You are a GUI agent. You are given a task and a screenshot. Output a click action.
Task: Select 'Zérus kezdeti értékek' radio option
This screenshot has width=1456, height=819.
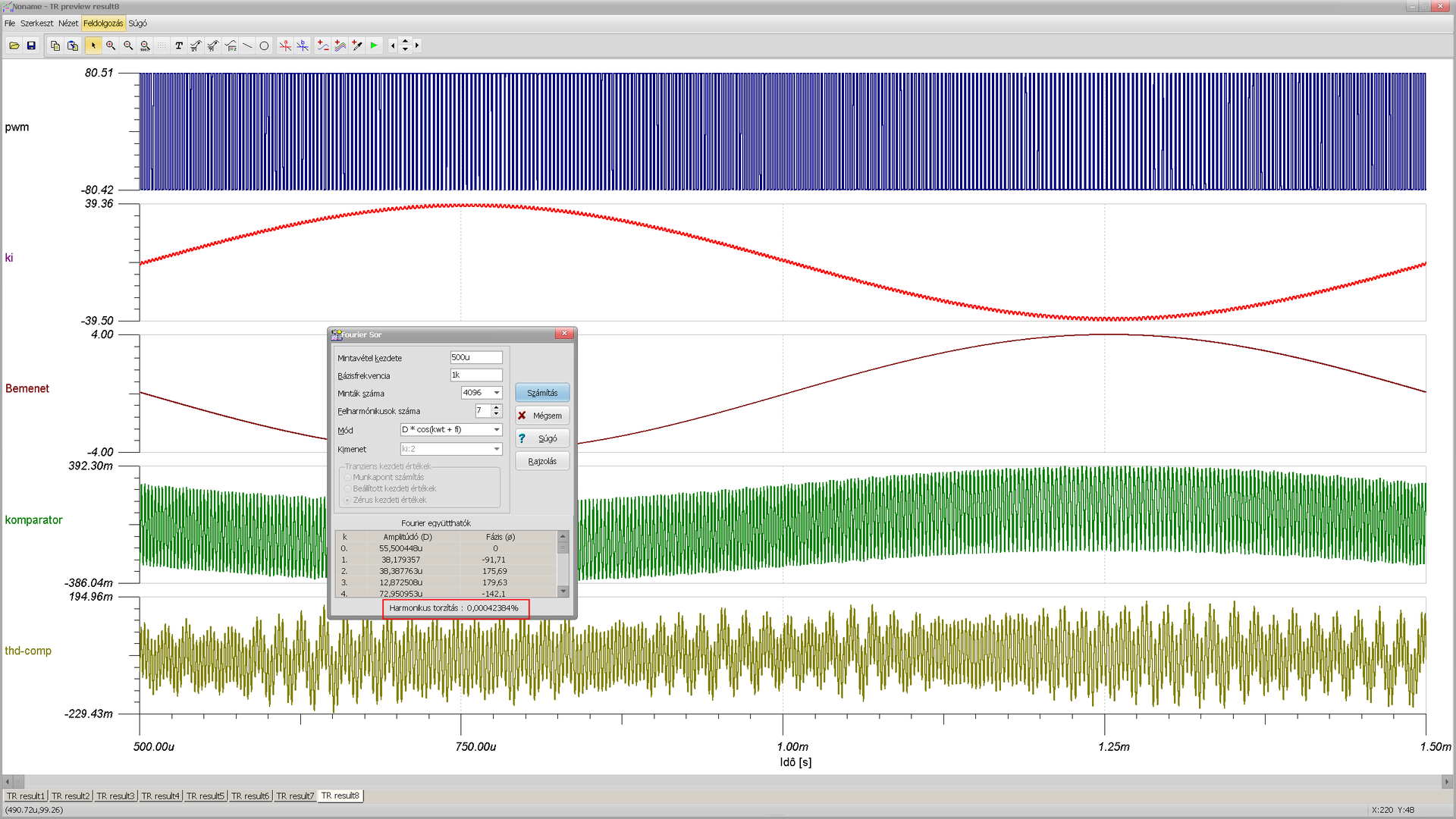click(348, 500)
